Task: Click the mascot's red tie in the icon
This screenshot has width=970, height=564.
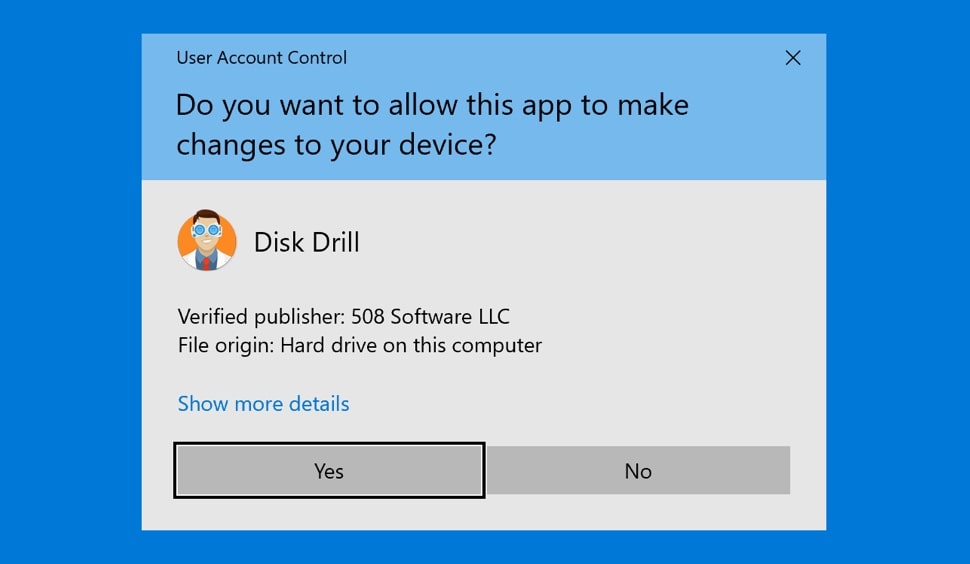Action: click(x=206, y=261)
